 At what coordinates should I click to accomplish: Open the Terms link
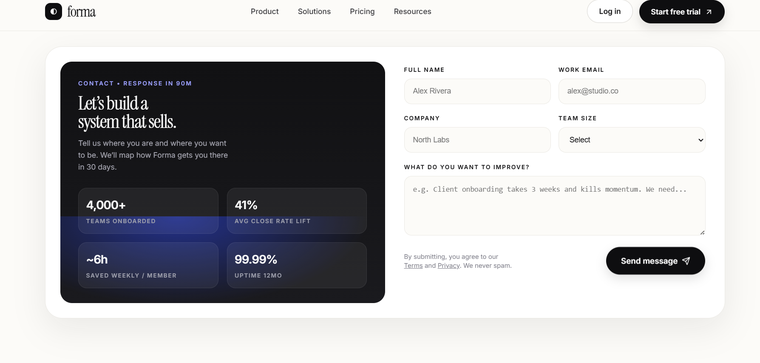tap(413, 266)
